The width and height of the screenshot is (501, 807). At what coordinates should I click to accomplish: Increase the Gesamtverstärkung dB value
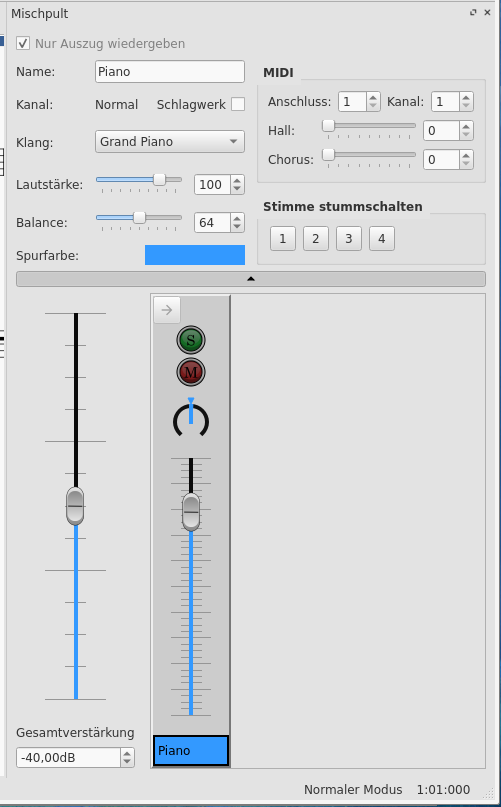pos(127,753)
